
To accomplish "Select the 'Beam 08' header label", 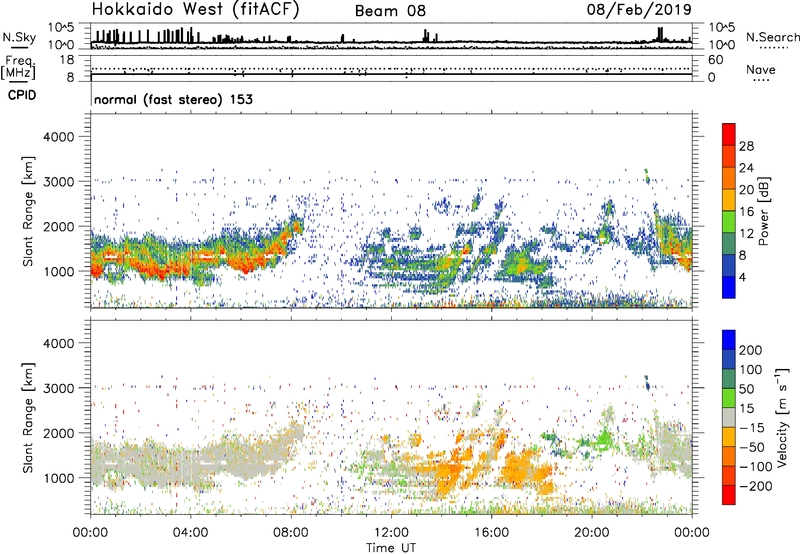I will (x=390, y=11).
